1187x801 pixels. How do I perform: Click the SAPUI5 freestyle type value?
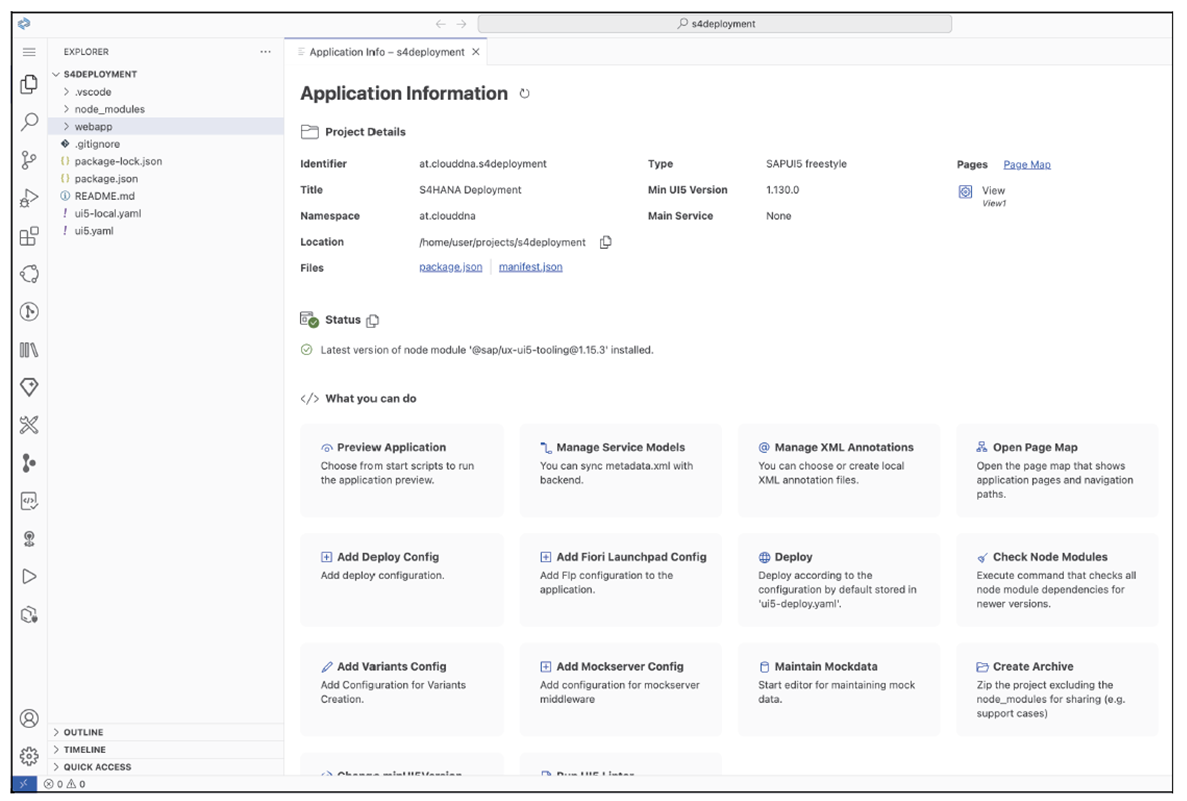click(806, 164)
